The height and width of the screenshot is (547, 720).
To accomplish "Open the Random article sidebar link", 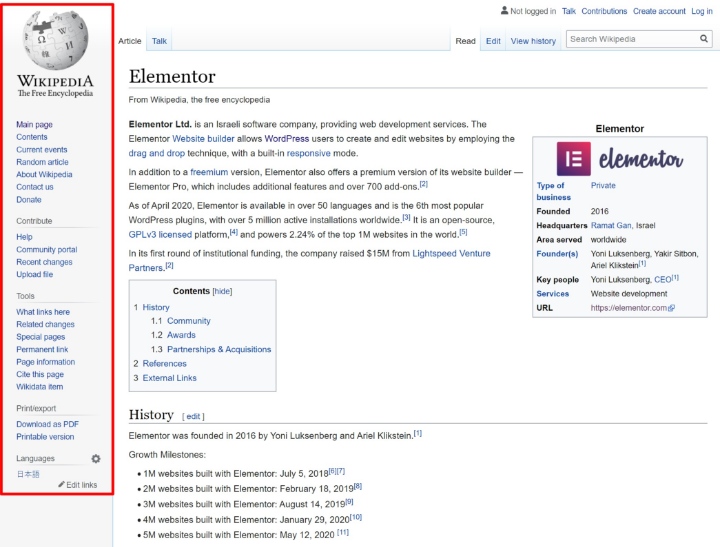I will click(x=42, y=162).
